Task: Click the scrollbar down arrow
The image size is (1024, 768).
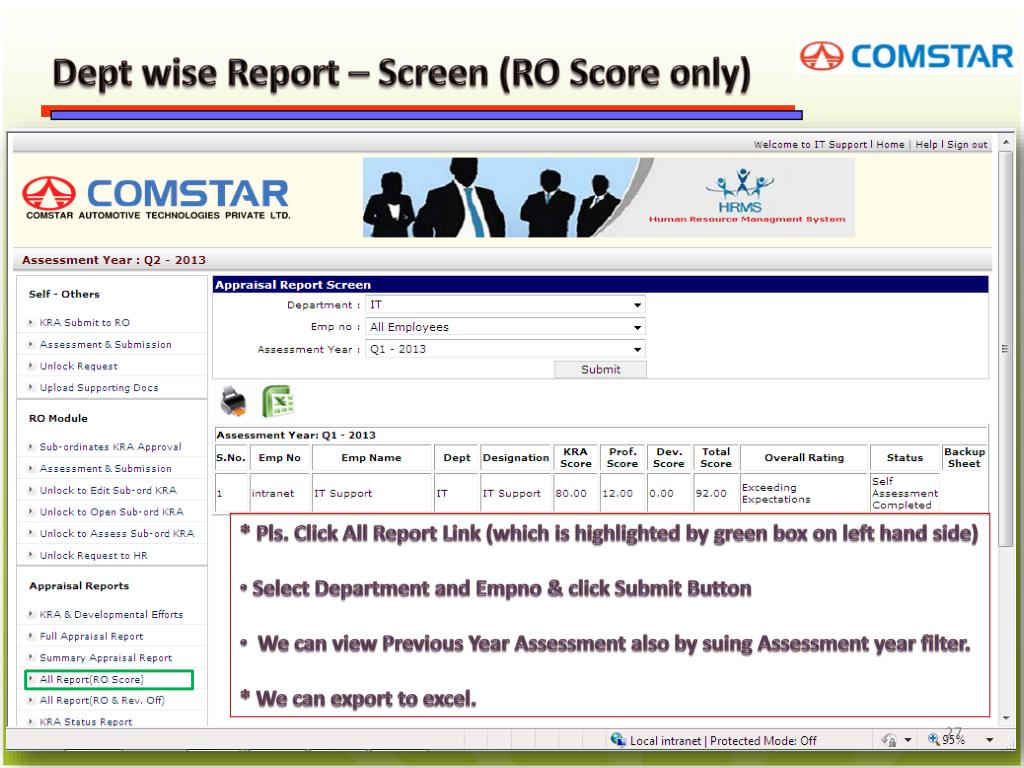Action: tap(1006, 718)
